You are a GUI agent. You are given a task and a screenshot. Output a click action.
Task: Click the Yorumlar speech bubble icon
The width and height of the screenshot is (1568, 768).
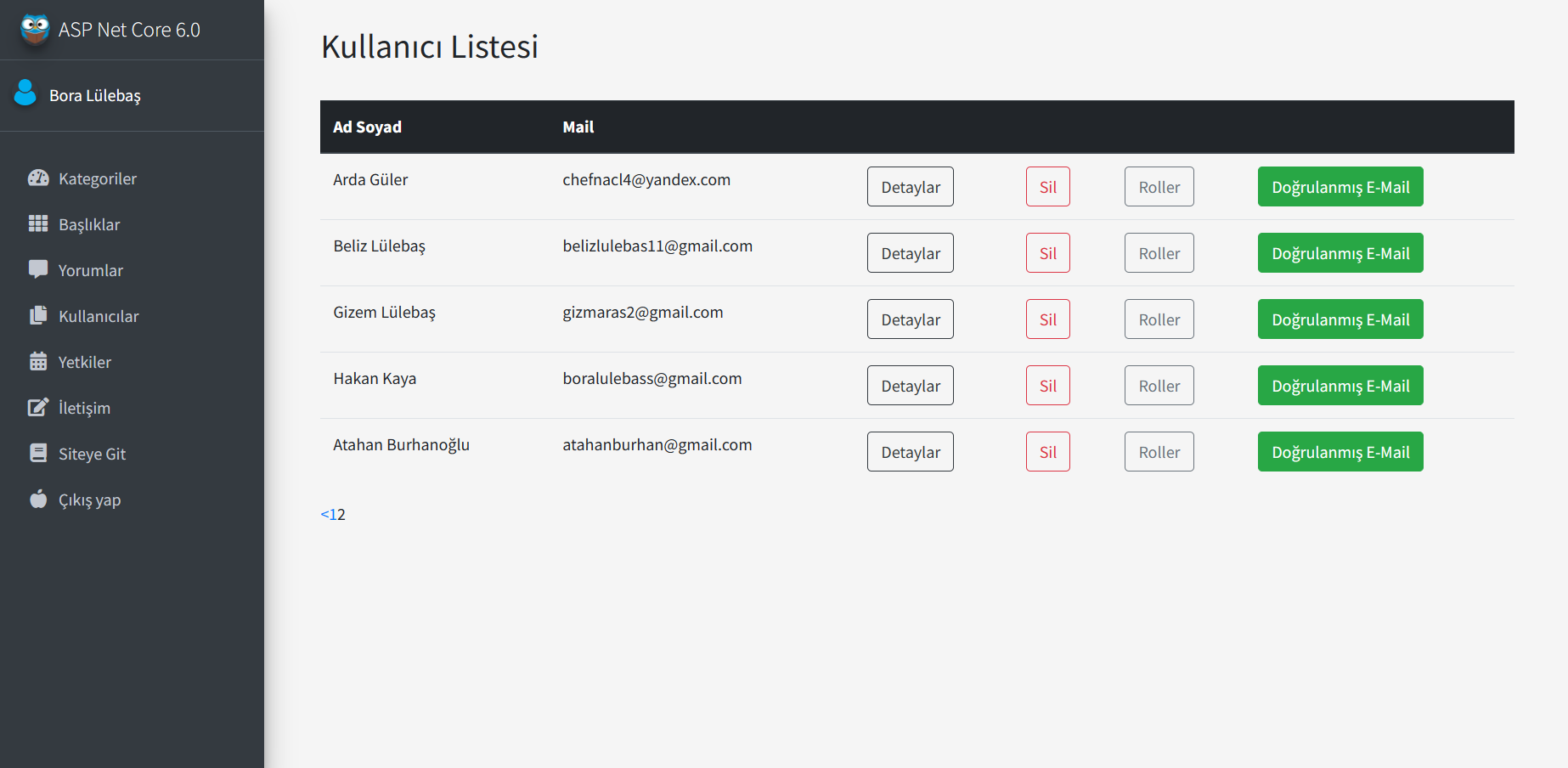point(38,269)
